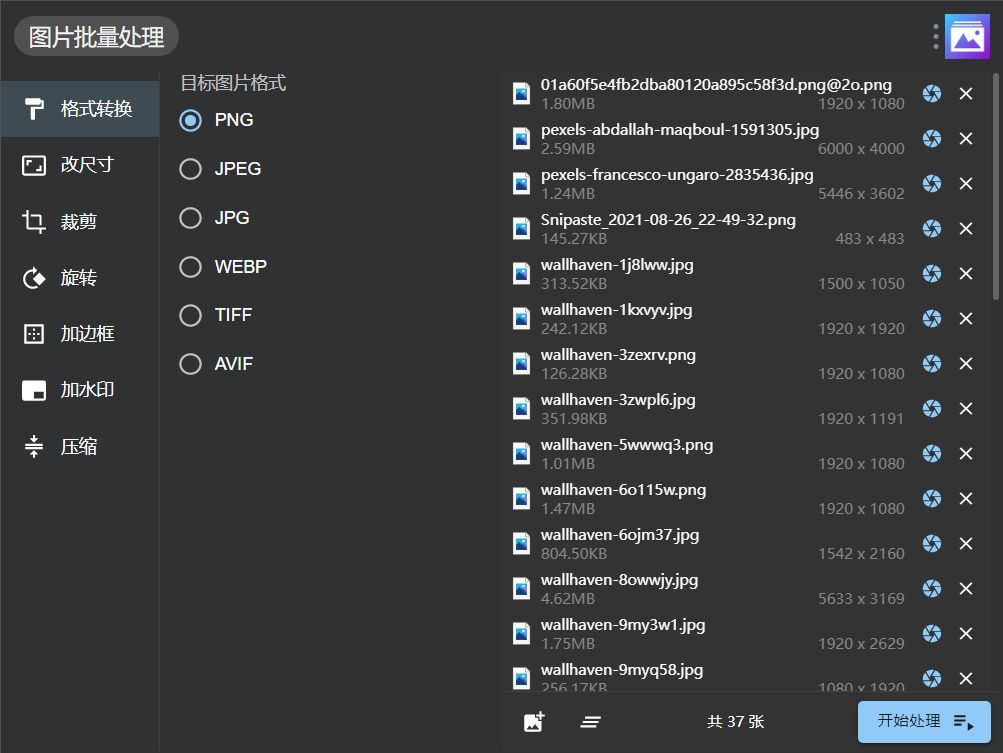The height and width of the screenshot is (753, 1003).
Task: Open the 加边框 add border tab
Action: tap(79, 333)
